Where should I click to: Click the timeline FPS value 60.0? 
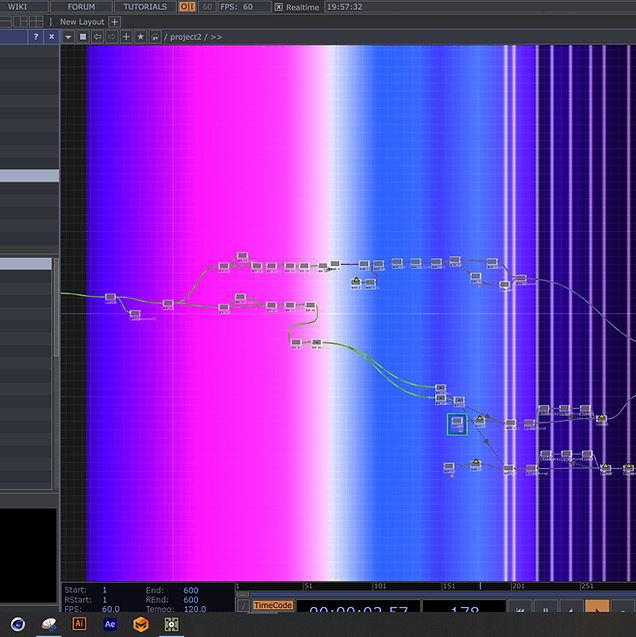(x=110, y=609)
